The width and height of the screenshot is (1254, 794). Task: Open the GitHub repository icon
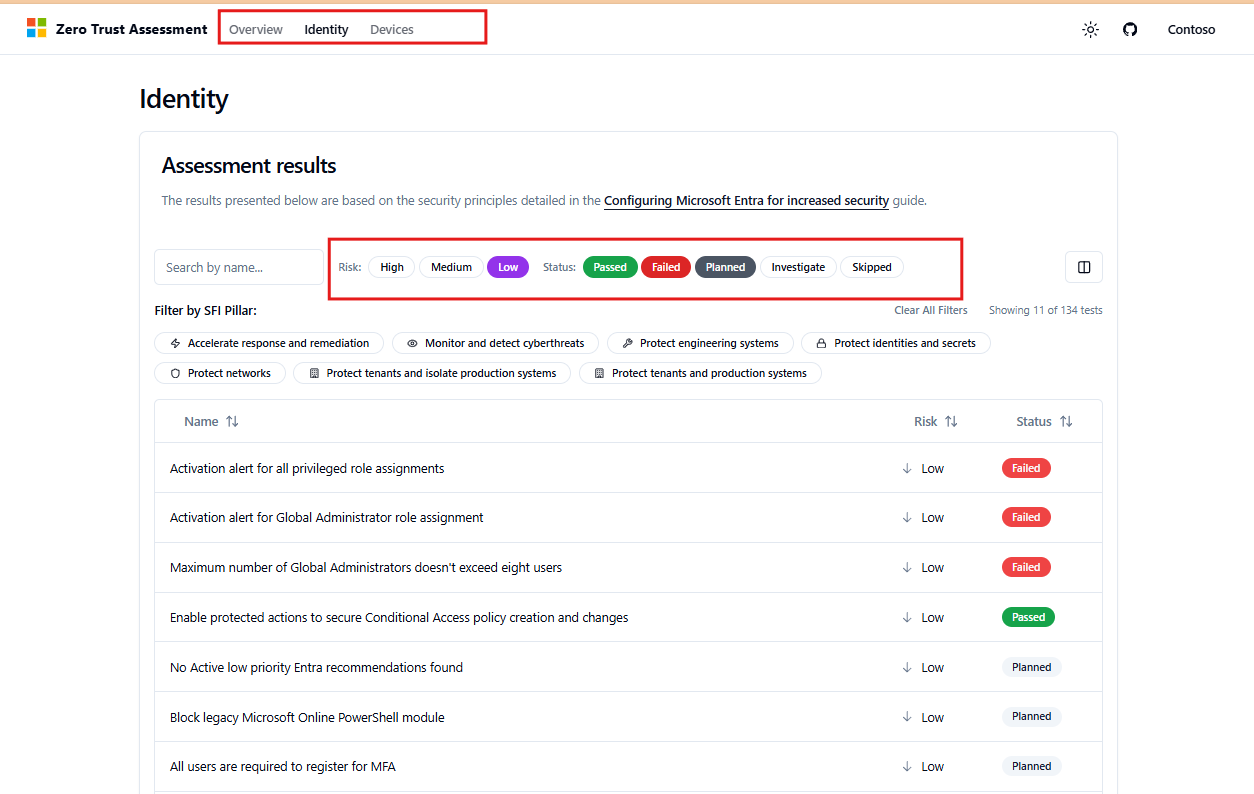(1130, 29)
